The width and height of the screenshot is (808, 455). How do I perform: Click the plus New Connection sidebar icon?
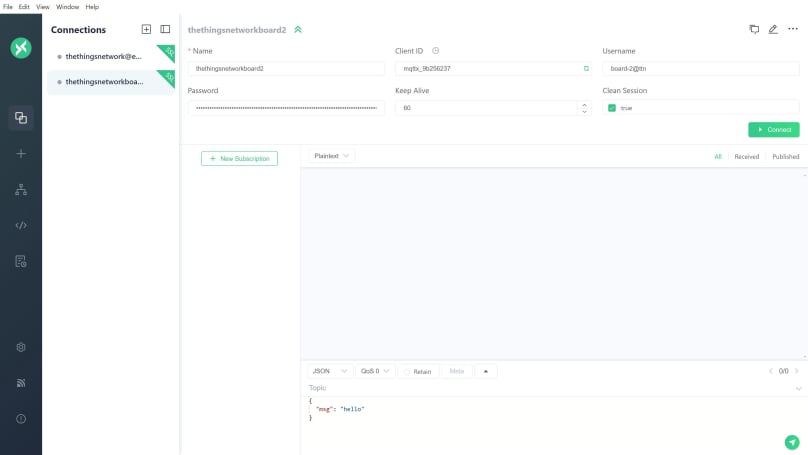pos(21,154)
